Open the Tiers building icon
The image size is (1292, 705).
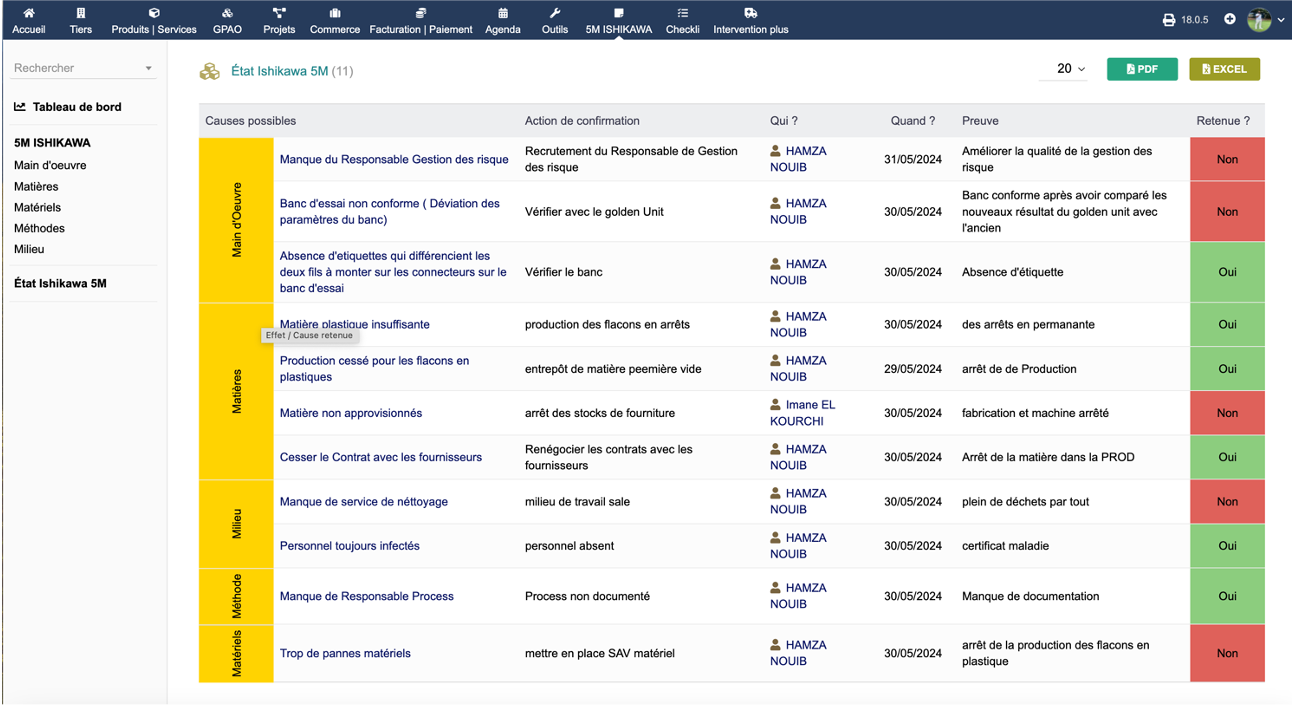pos(81,13)
